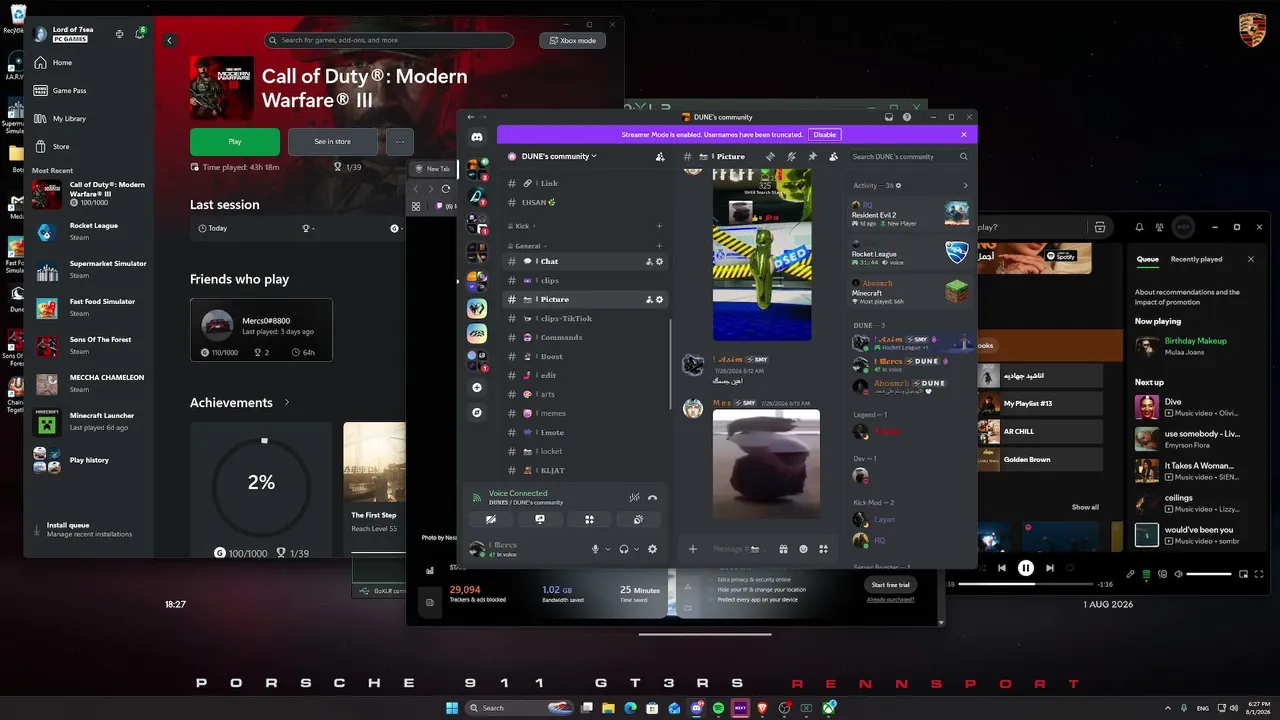The height and width of the screenshot is (720, 1280).
Task: Click See in store button in Xbox app
Action: (x=333, y=142)
